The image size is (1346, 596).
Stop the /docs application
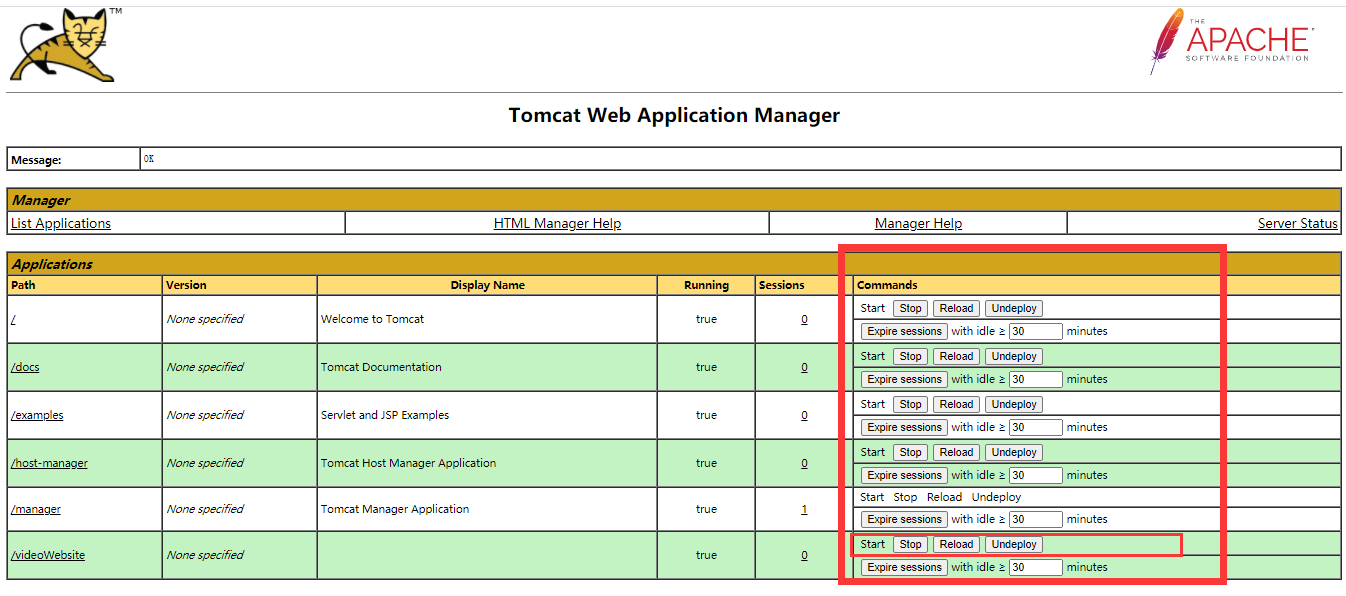910,356
